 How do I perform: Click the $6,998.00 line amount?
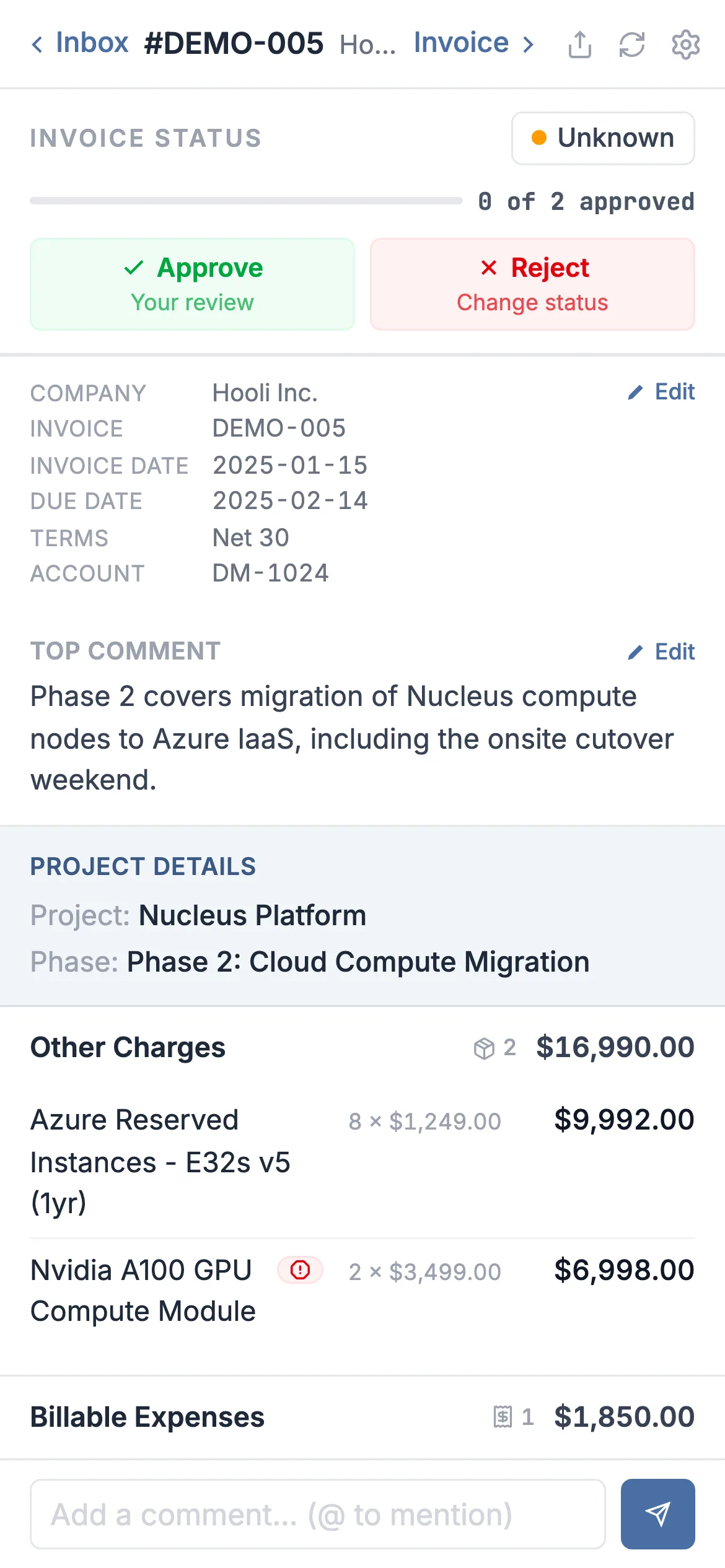(625, 1270)
